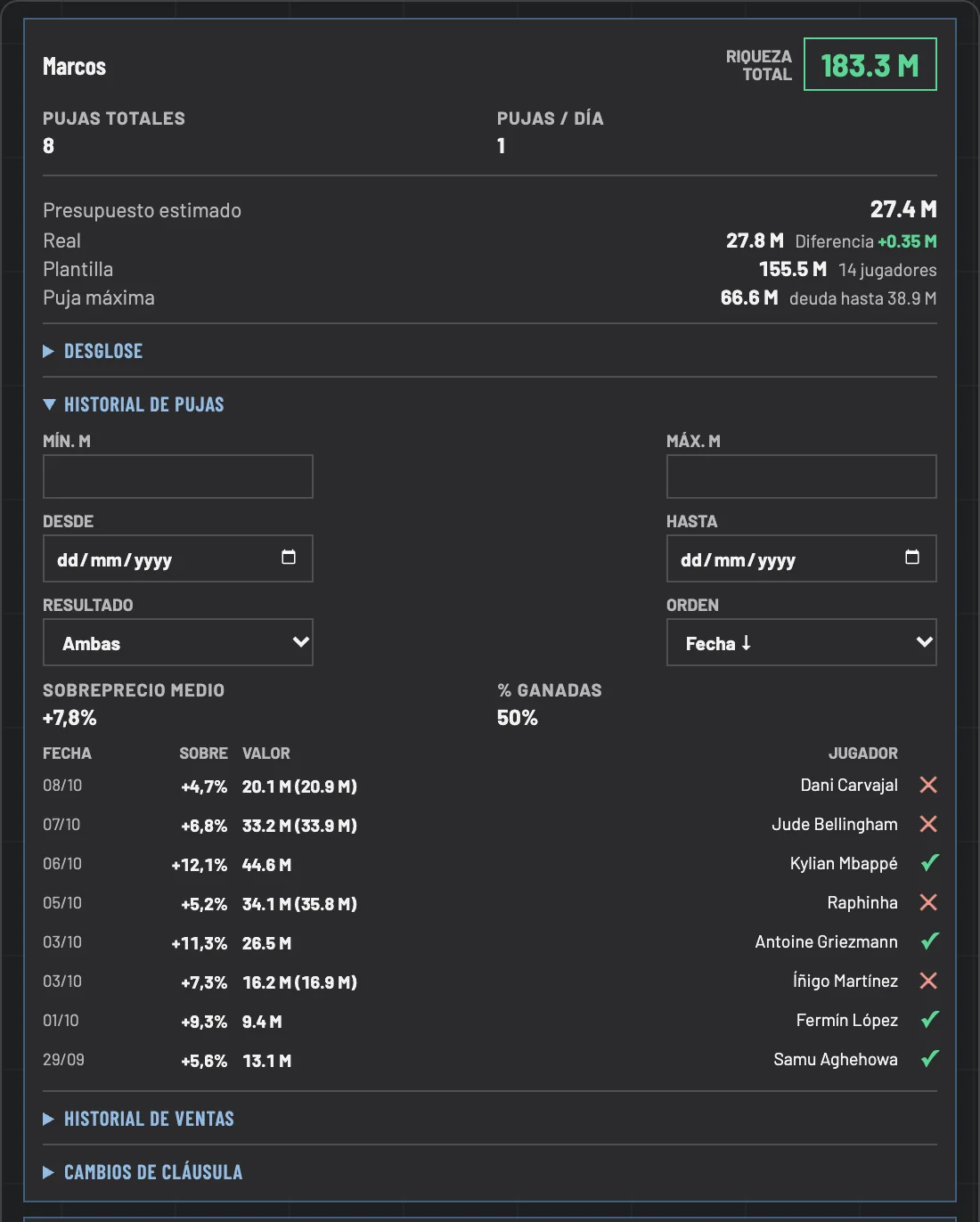Viewport: 980px width, 1222px height.
Task: Click the MÍN. M input field
Action: pos(178,477)
